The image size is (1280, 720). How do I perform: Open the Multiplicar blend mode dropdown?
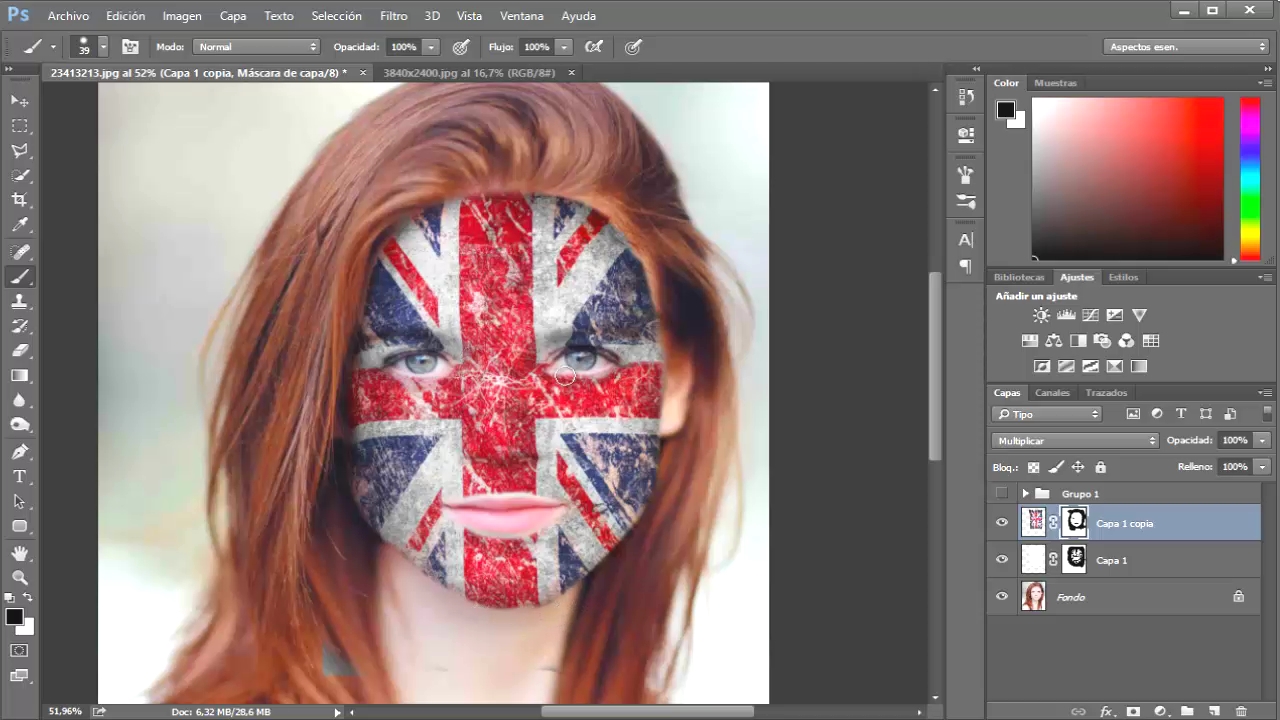pos(1076,440)
